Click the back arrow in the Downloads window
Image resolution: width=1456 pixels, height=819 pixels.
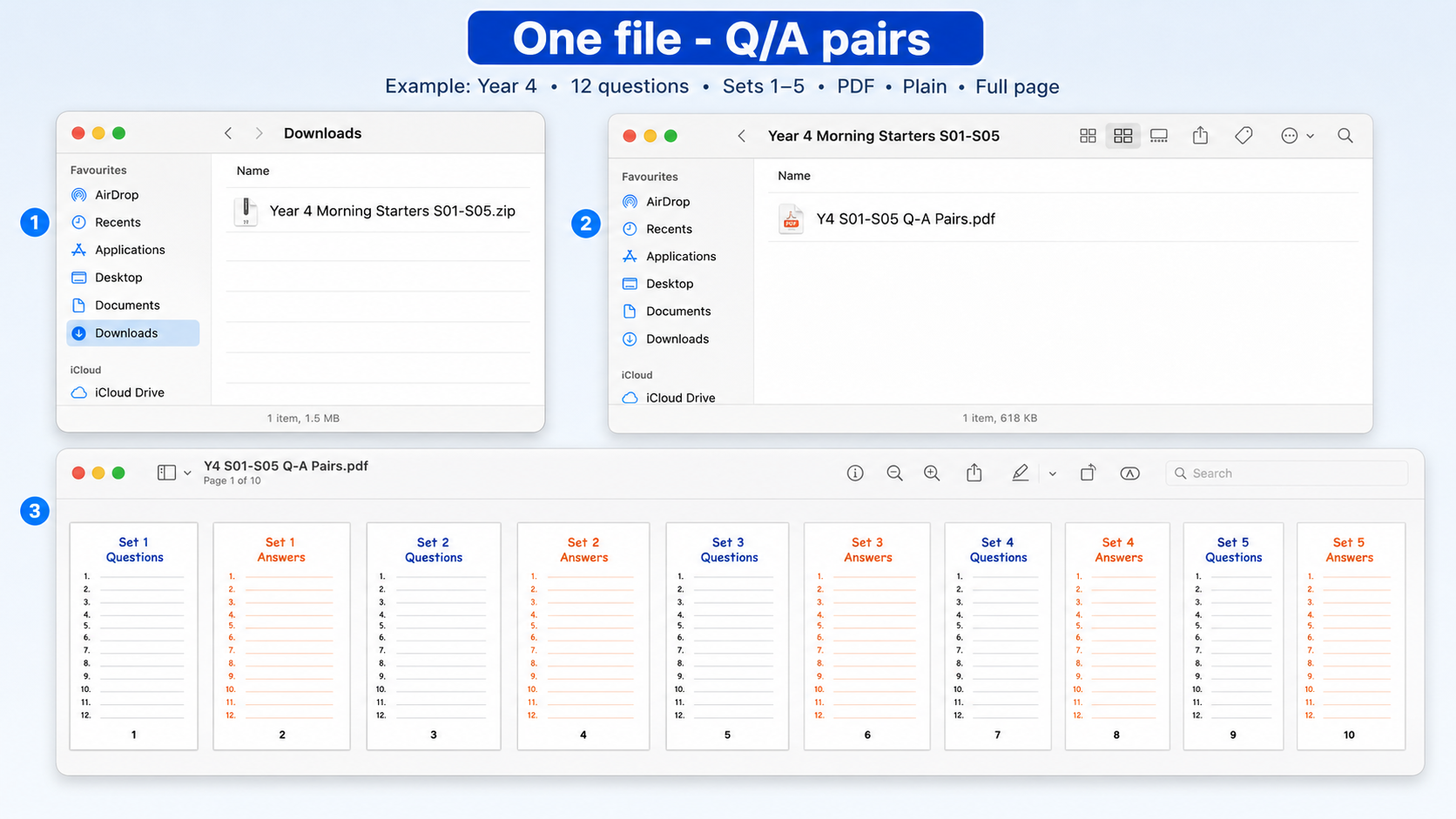(x=228, y=133)
